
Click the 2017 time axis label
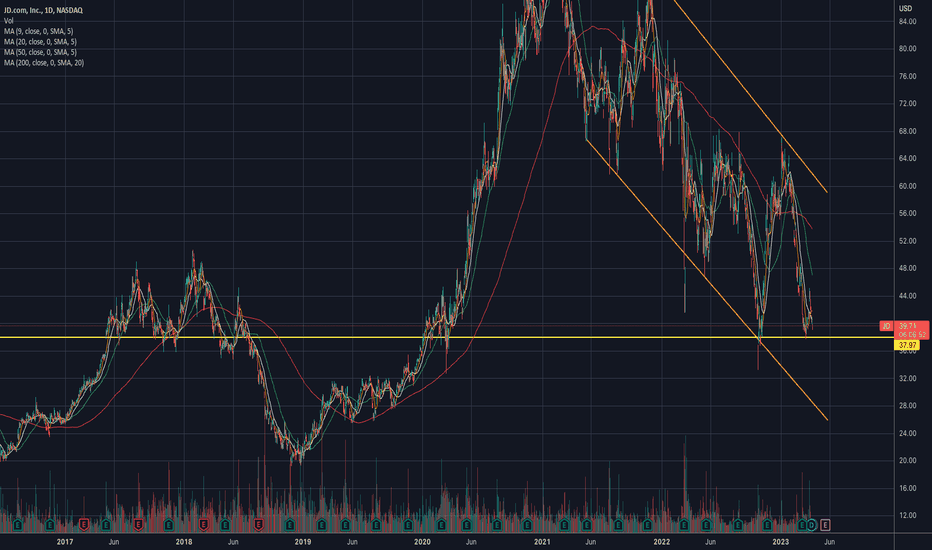click(x=65, y=542)
